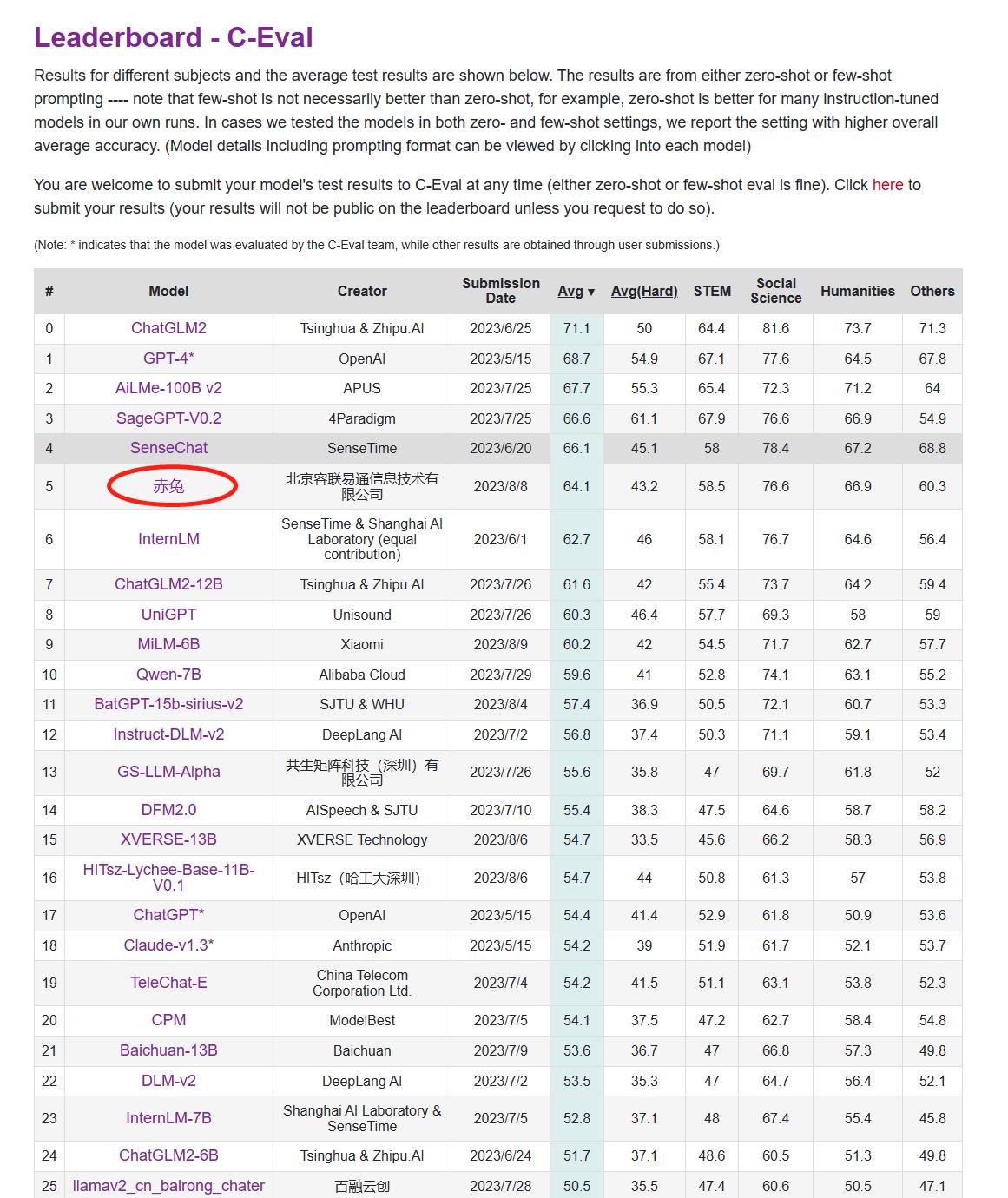Click the llamav2_cn_bairong_chater entry
Screen dimensions: 1008x1198
[168, 1186]
